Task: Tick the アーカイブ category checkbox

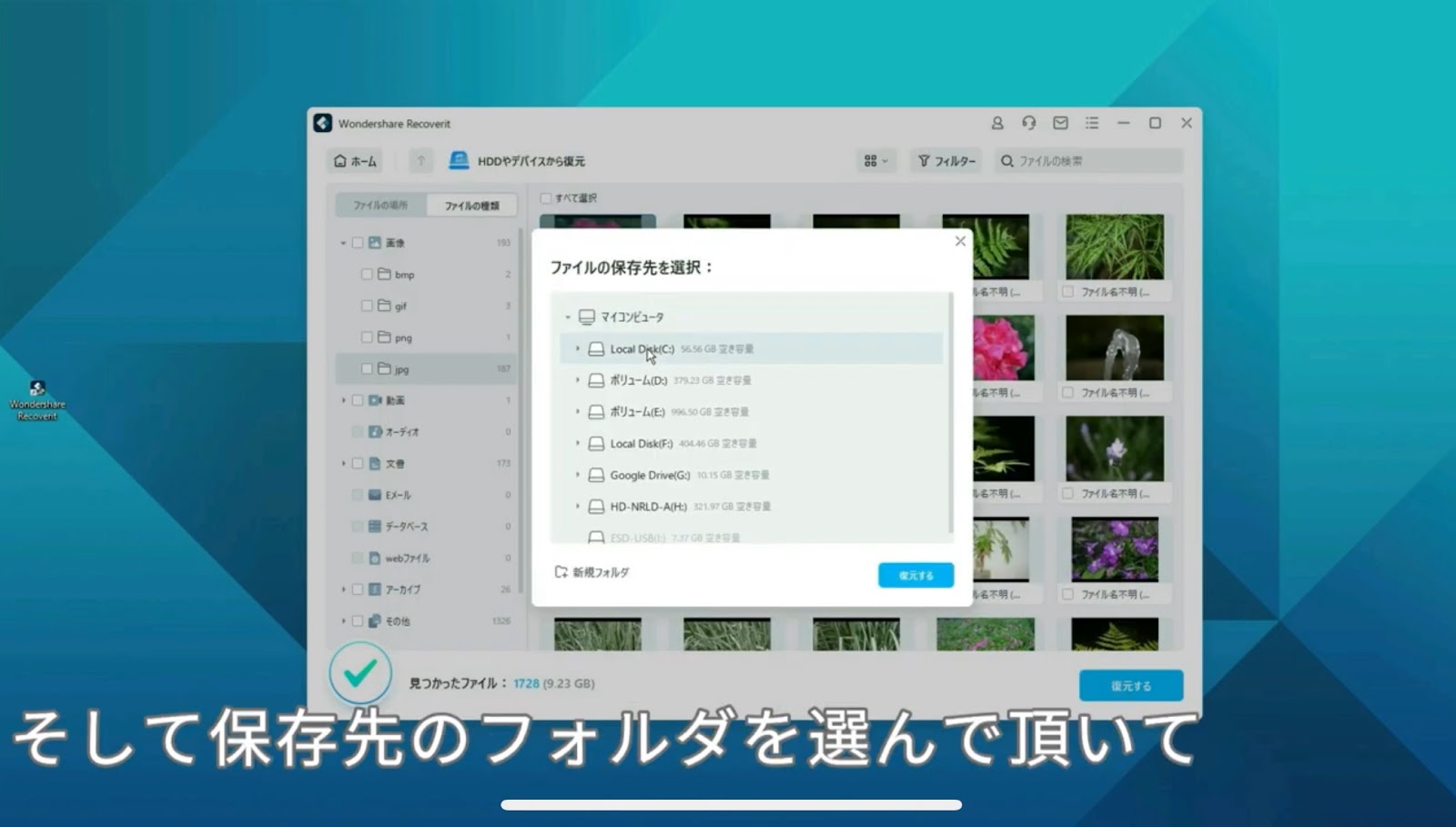Action: coord(358,590)
